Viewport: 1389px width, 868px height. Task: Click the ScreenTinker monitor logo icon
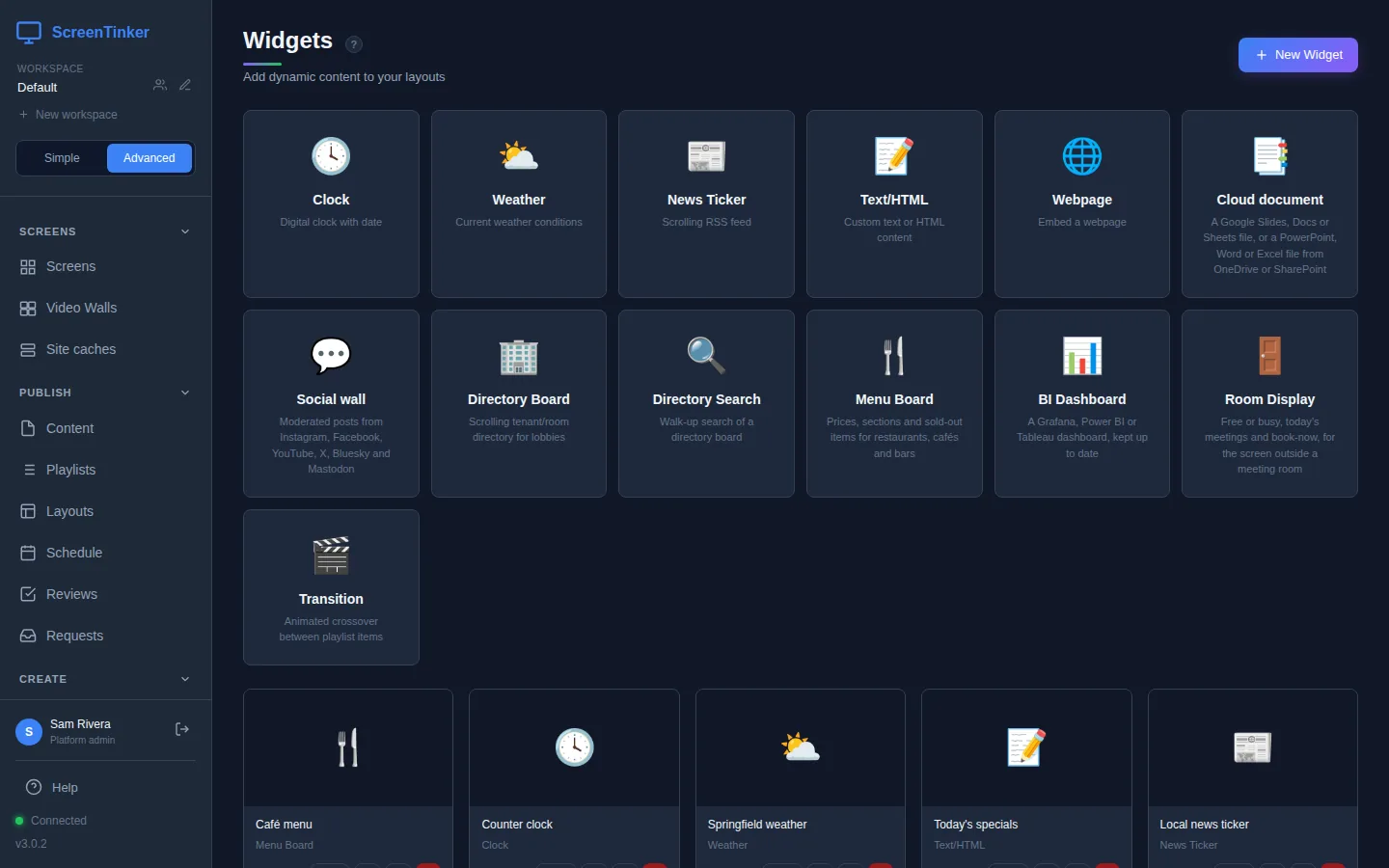pos(29,33)
